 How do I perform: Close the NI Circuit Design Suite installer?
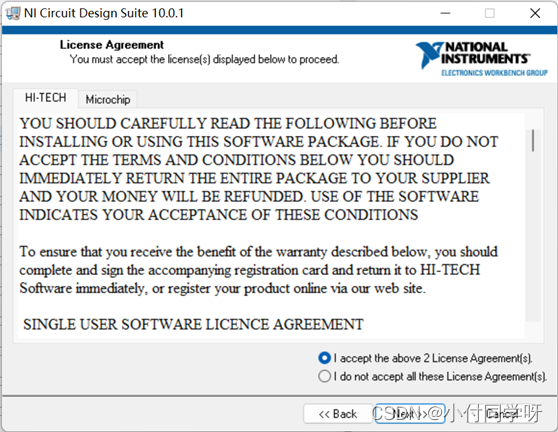535,14
